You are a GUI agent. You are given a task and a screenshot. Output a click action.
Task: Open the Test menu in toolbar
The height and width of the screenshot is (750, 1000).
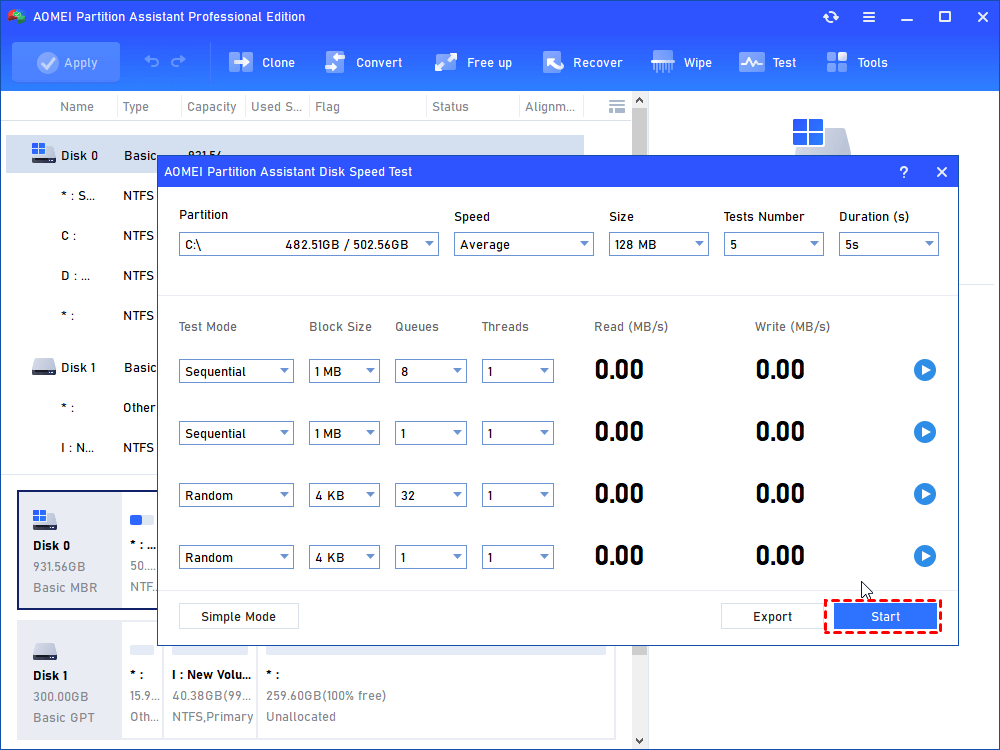tap(752, 62)
